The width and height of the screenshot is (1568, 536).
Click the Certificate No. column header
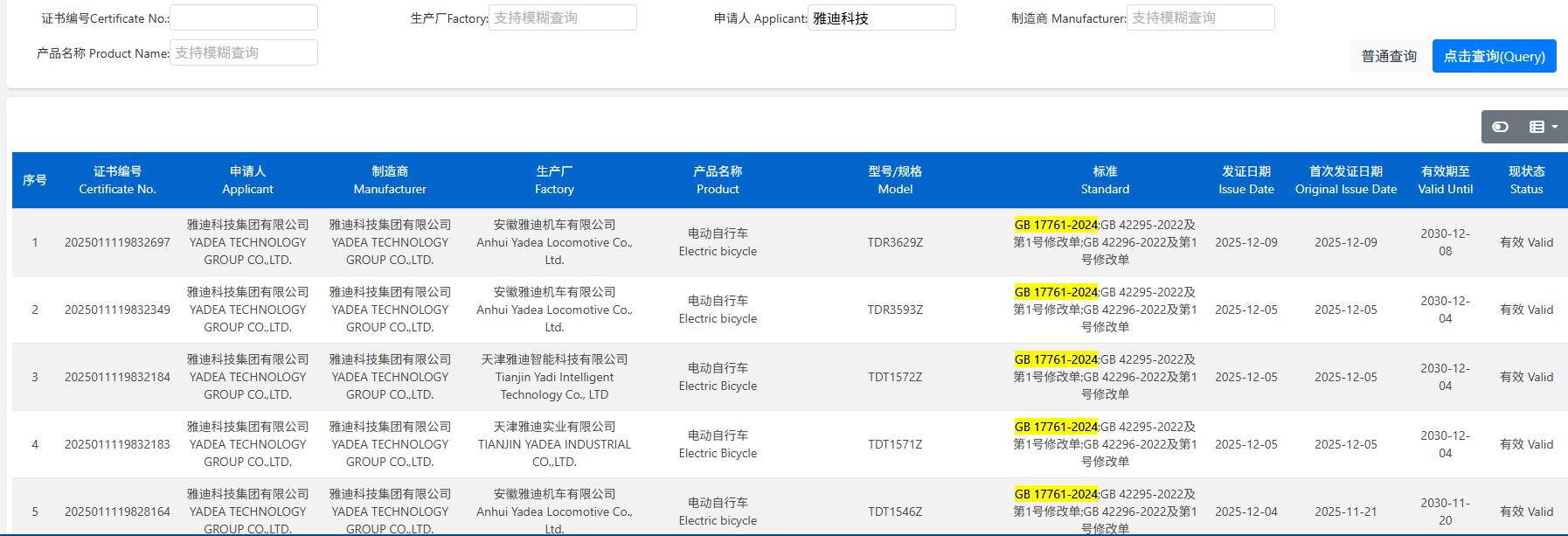(x=117, y=180)
